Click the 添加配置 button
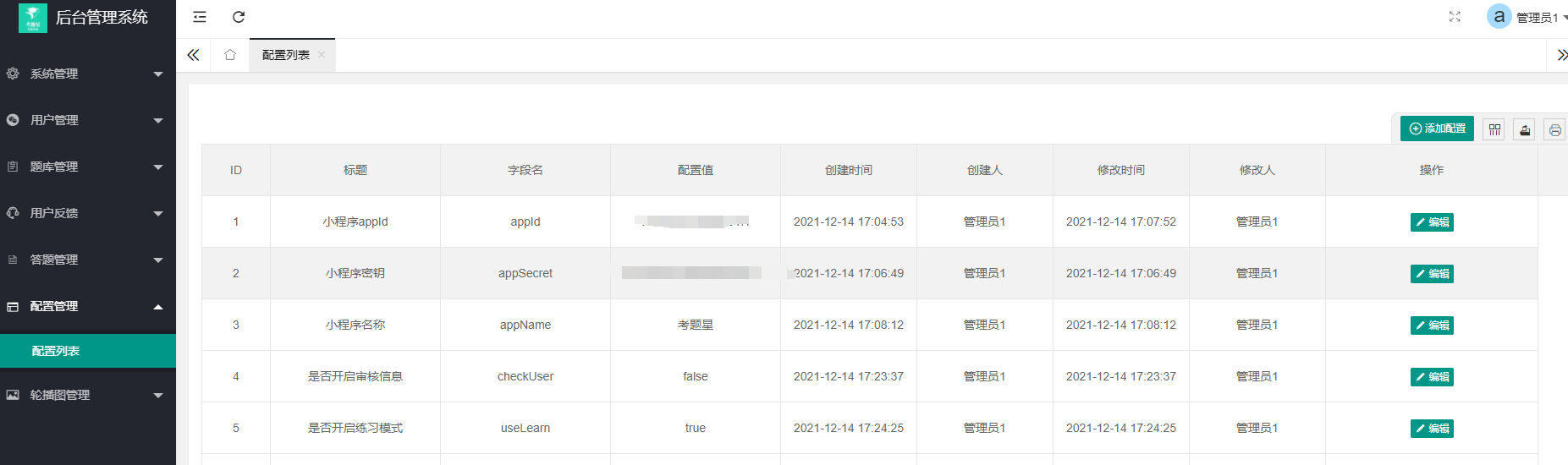 pyautogui.click(x=1437, y=129)
